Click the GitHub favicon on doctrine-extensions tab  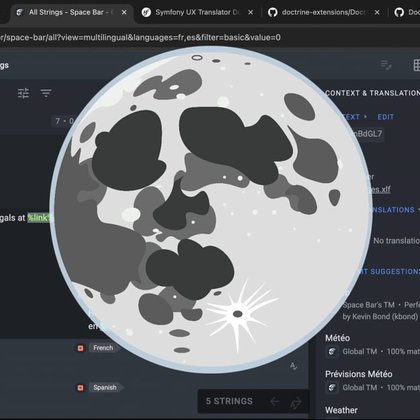click(273, 12)
